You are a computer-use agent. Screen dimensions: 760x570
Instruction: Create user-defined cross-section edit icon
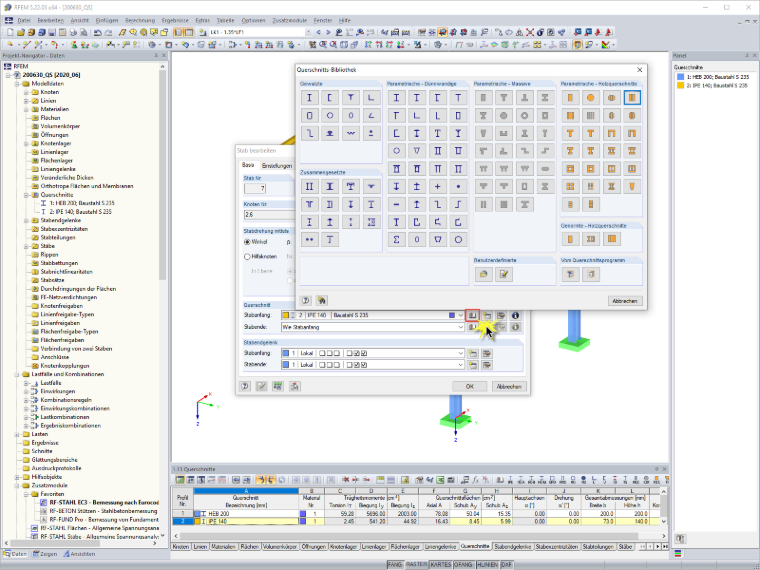coord(504,274)
